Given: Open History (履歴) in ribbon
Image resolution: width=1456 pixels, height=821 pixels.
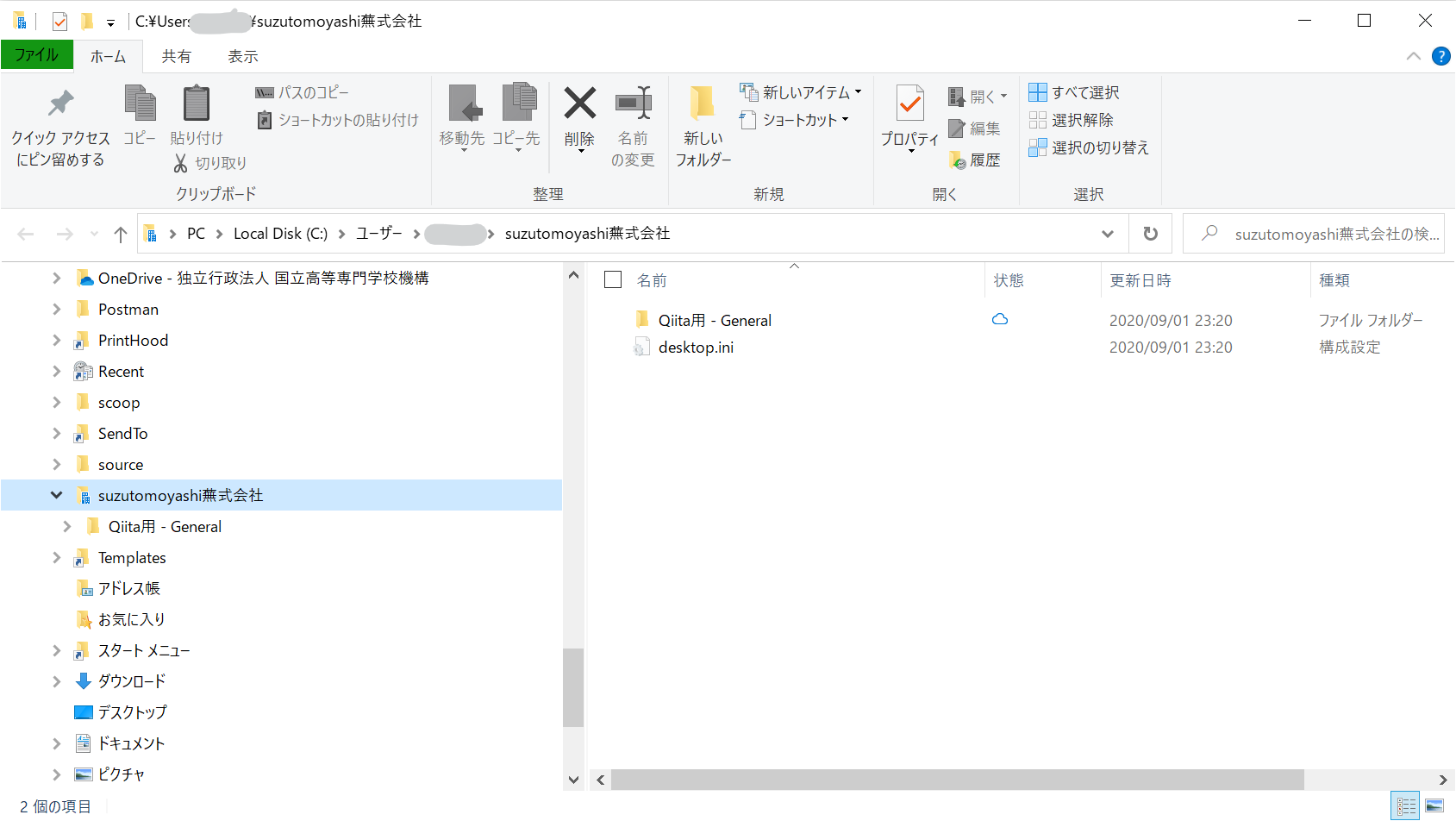Looking at the screenshot, I should (974, 160).
